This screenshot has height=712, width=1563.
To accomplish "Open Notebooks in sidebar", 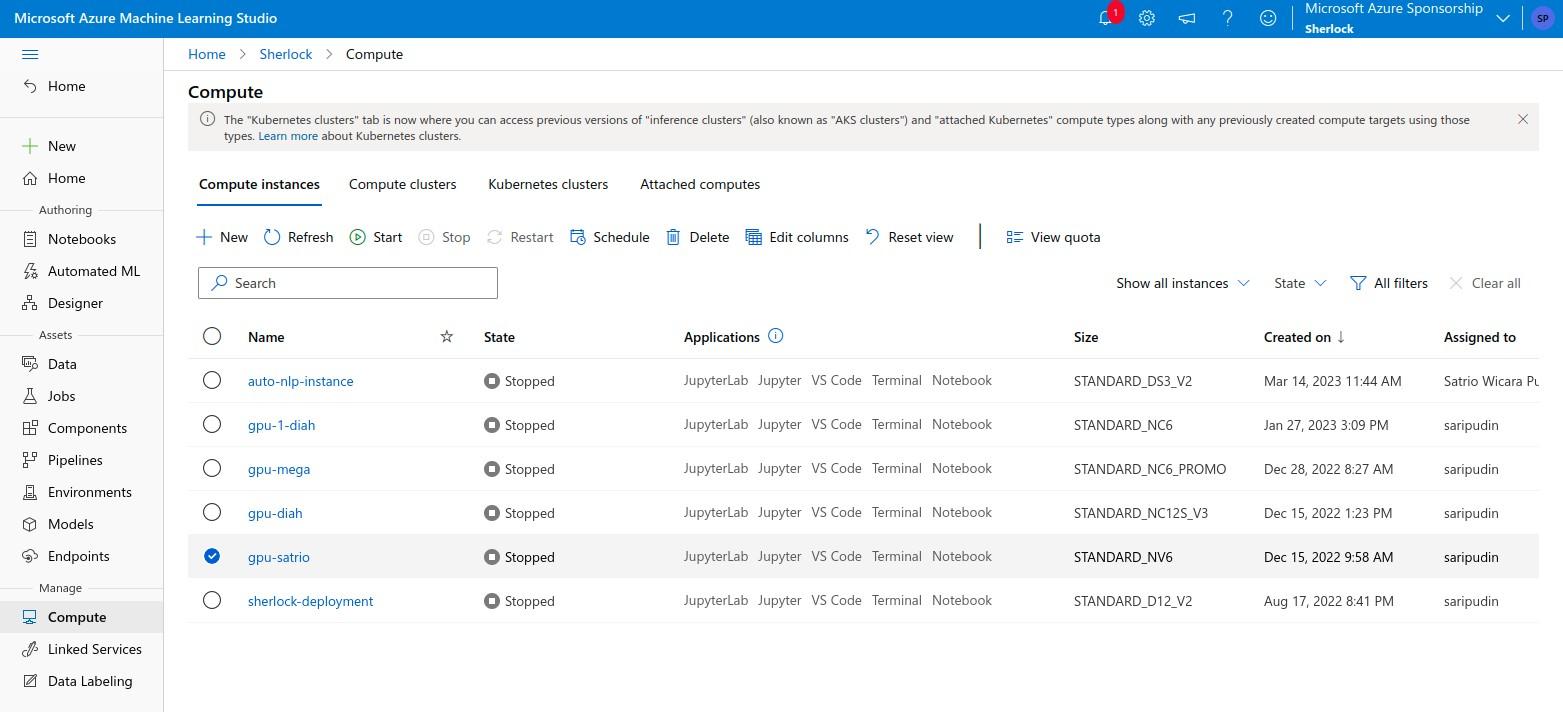I will click(82, 239).
